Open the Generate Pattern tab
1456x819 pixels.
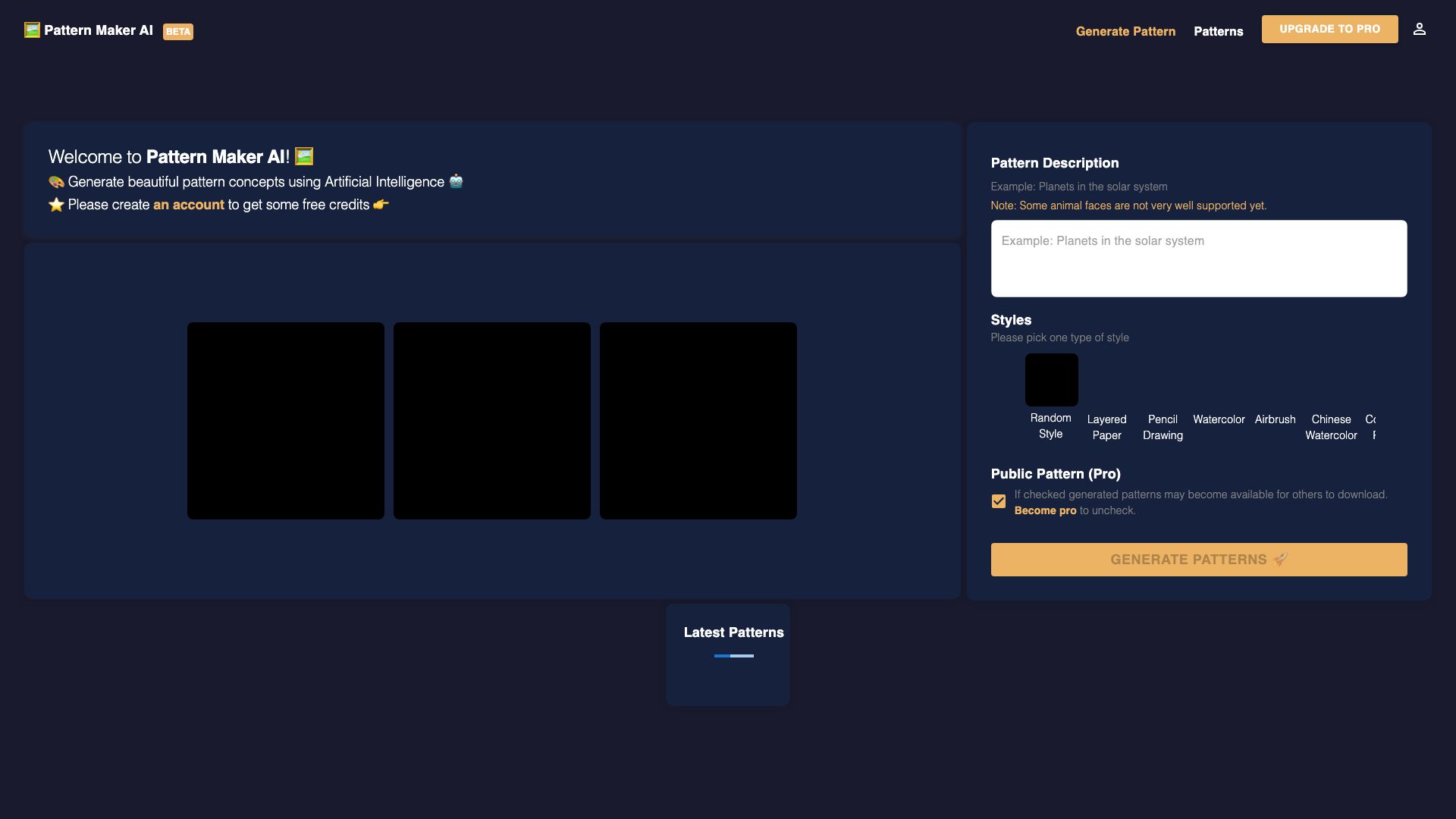[x=1125, y=31]
